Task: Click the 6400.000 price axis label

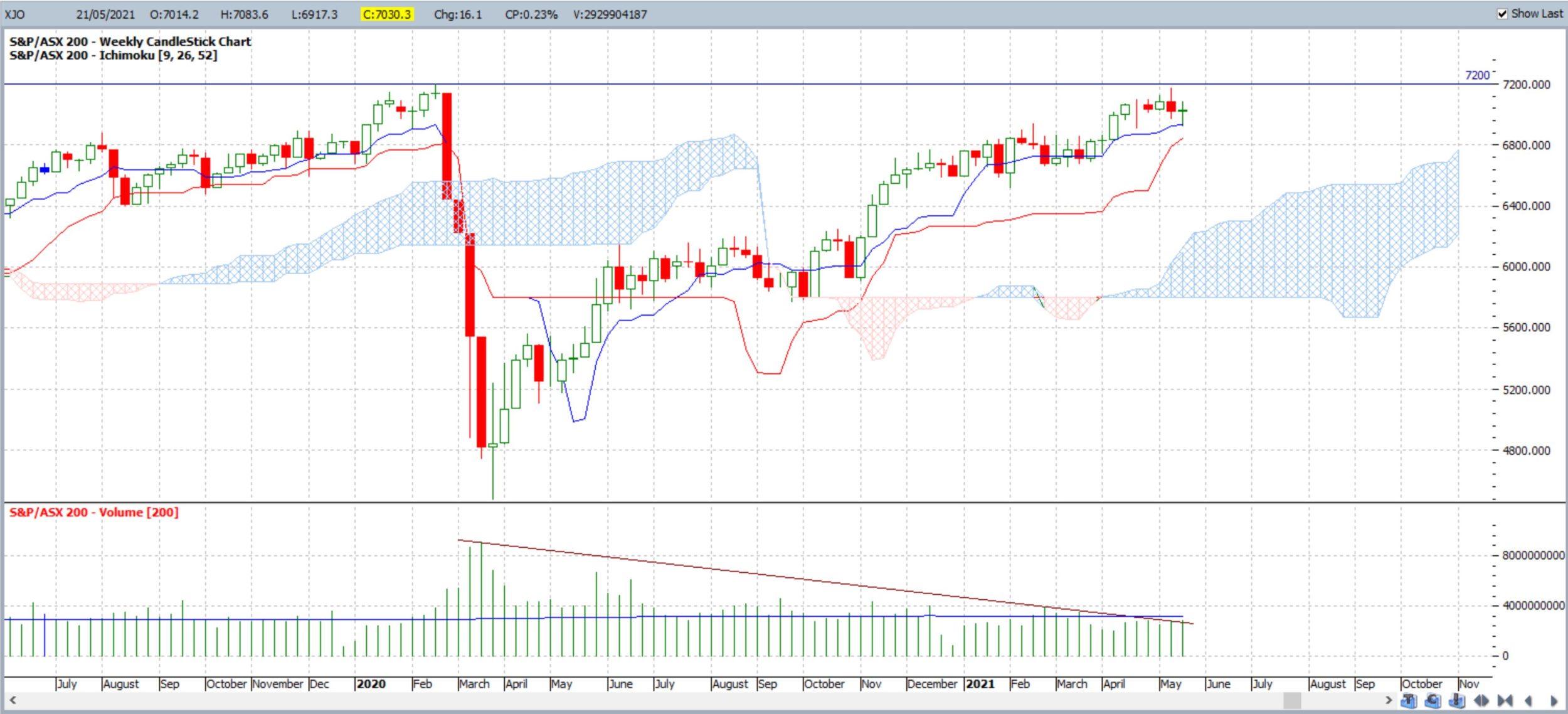Action: point(1526,206)
